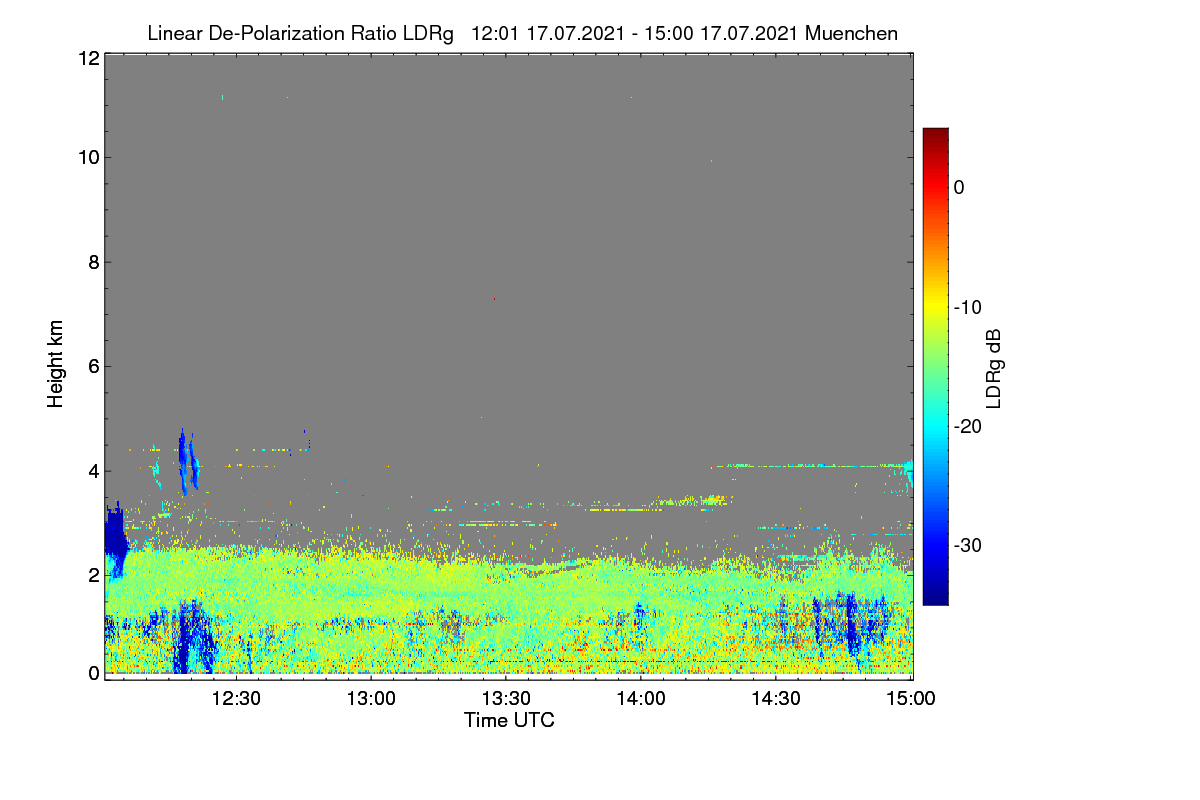Click the height tick label '10'
Screen dimensions: 1200x800
87,157
